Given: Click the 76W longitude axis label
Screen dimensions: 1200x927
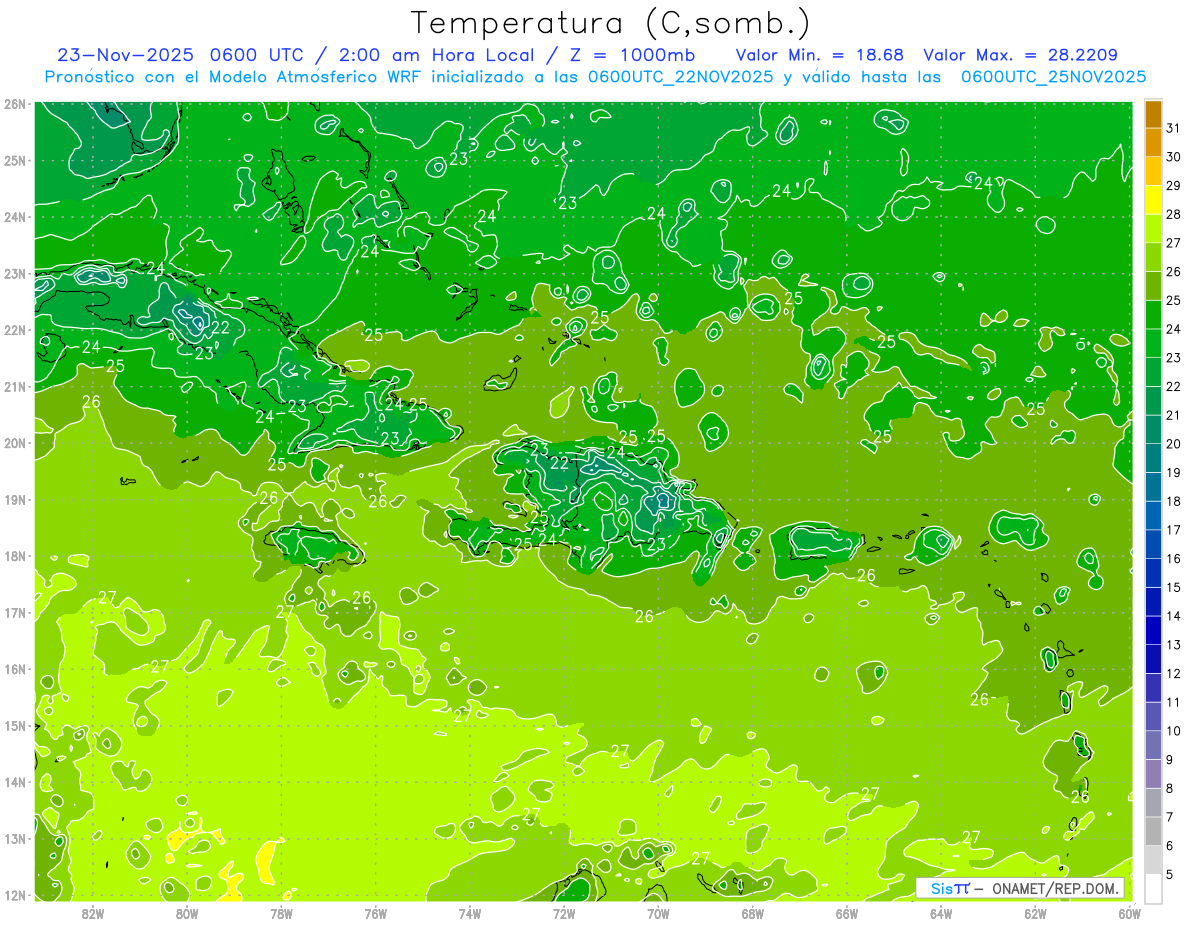Looking at the screenshot, I should (x=376, y=912).
